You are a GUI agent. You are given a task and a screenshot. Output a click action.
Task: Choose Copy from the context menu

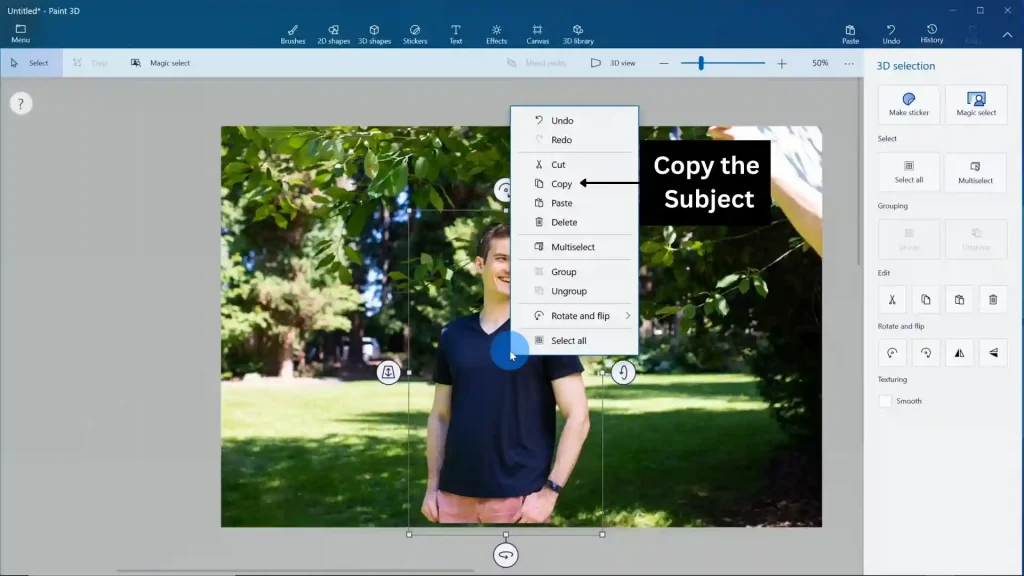click(x=562, y=183)
